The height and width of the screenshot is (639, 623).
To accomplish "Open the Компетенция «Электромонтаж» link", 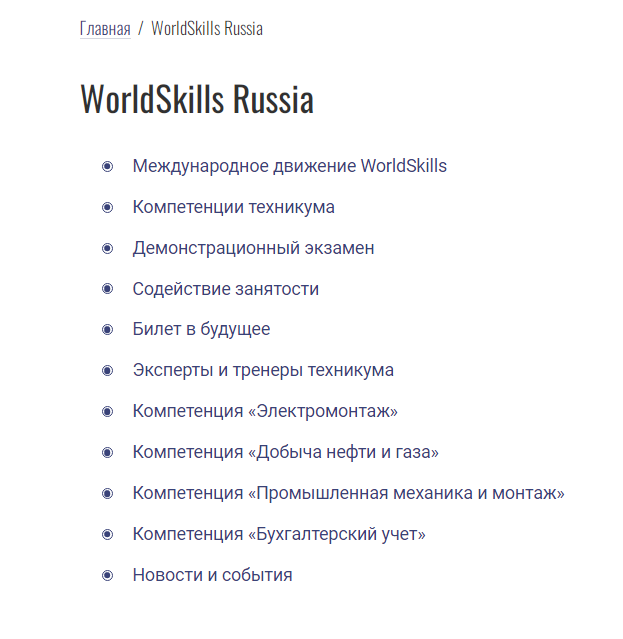I will [265, 411].
